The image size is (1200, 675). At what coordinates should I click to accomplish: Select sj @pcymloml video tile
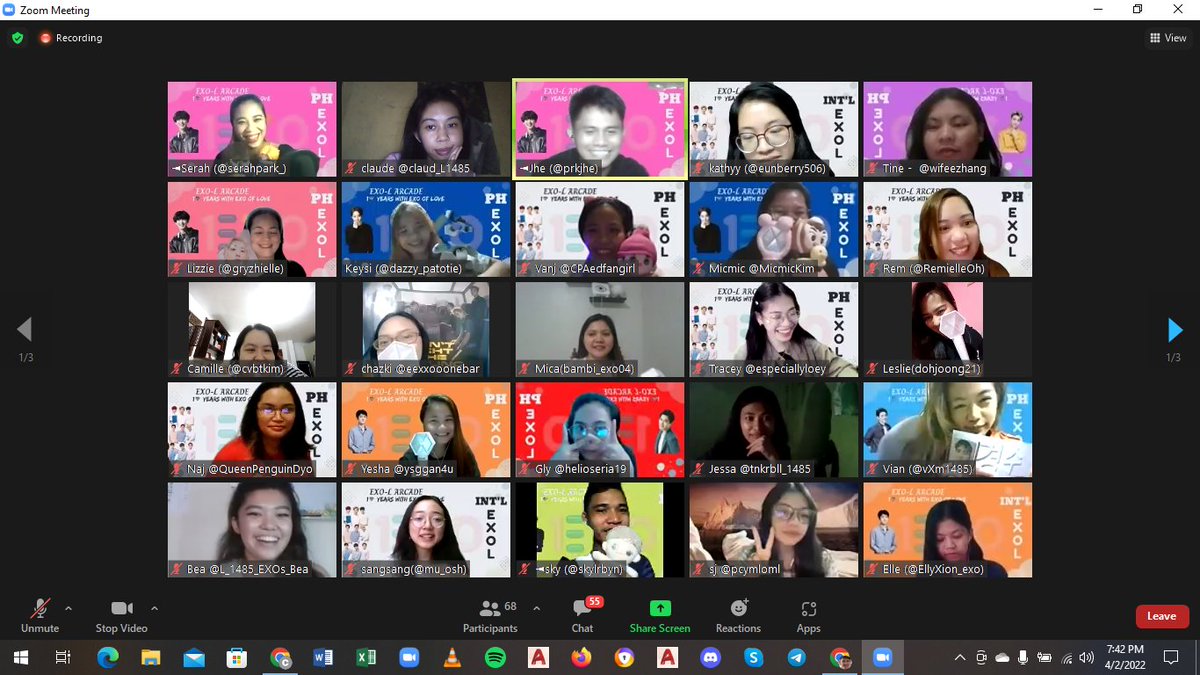pos(774,529)
